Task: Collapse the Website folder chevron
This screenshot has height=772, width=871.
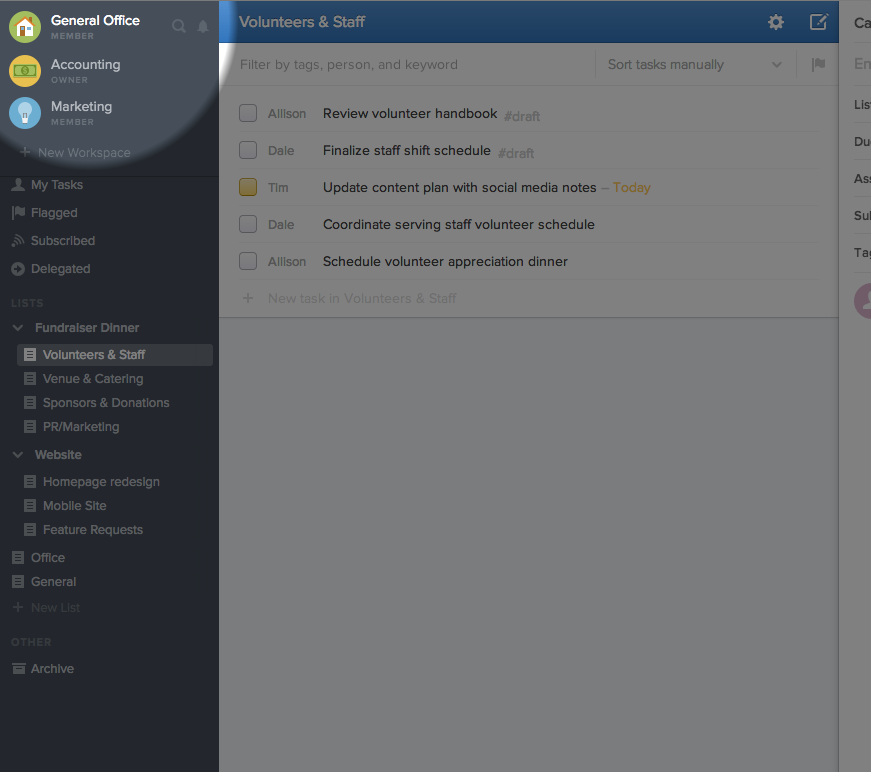Action: coord(18,454)
